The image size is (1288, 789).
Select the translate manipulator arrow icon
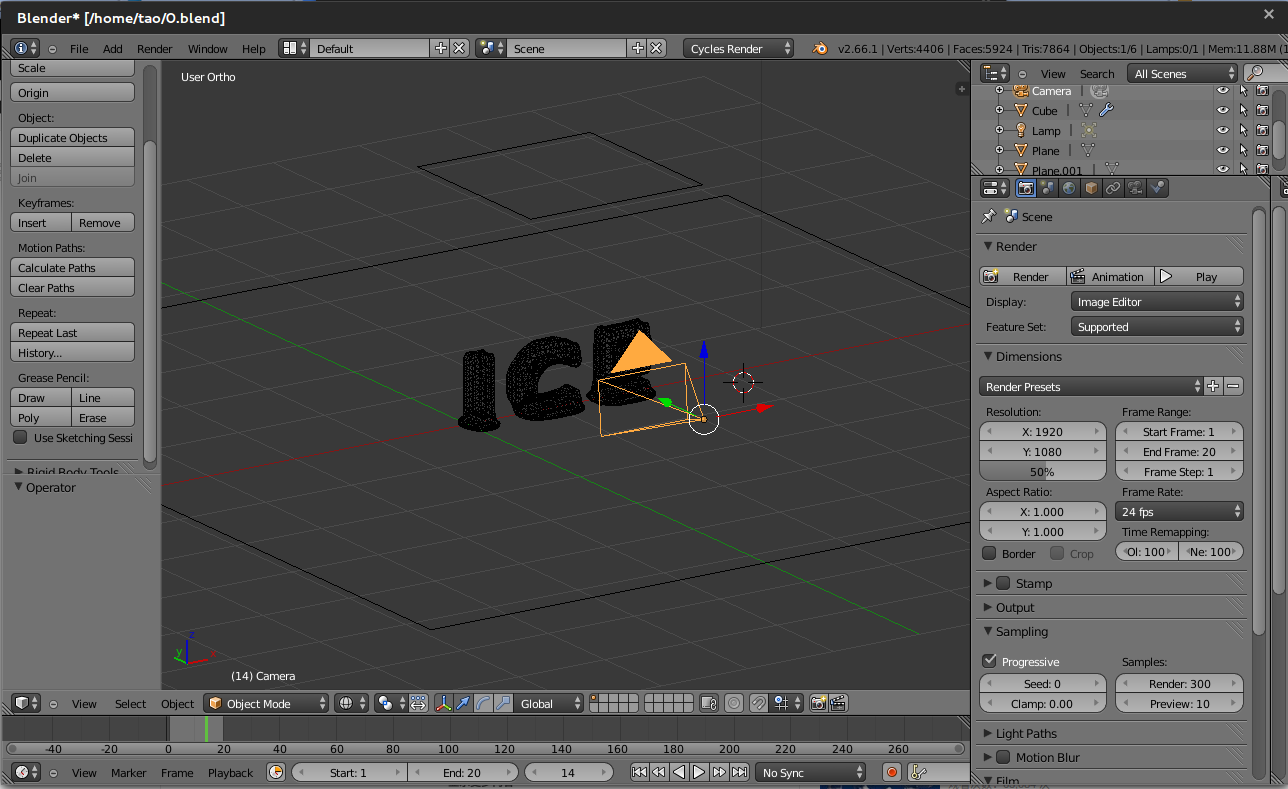pos(463,703)
